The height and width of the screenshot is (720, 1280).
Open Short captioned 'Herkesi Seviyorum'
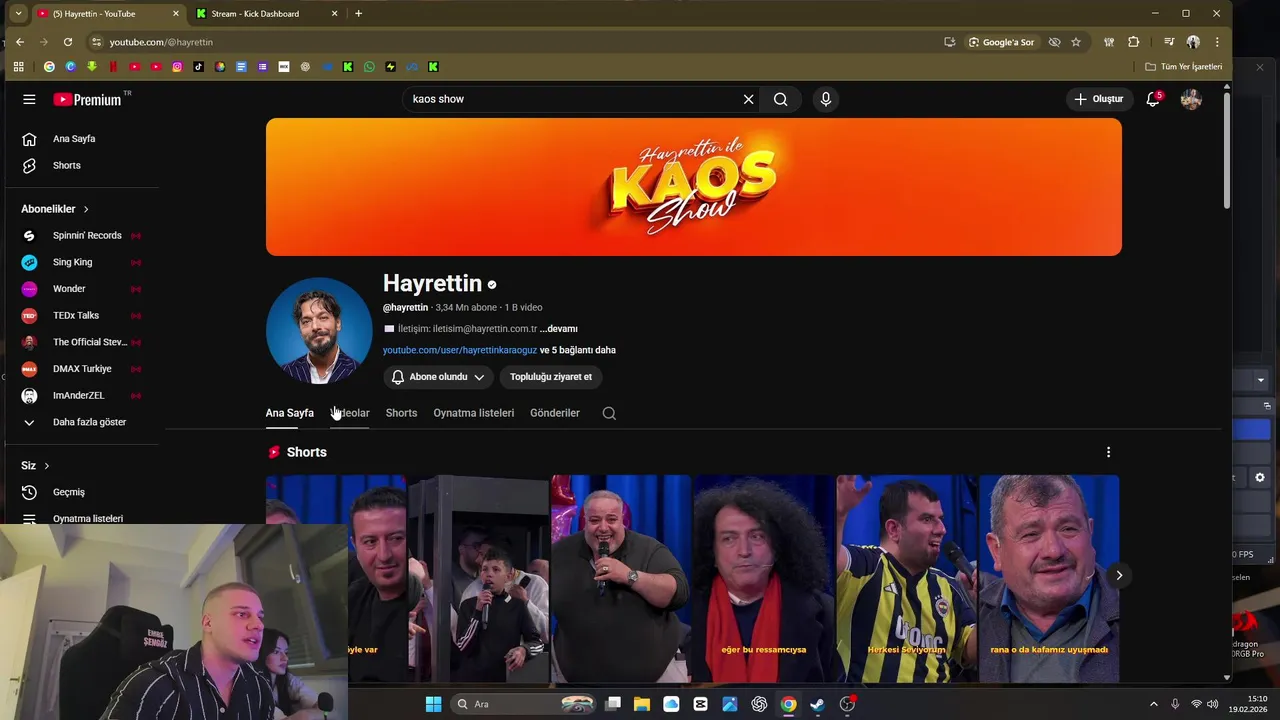click(x=906, y=578)
